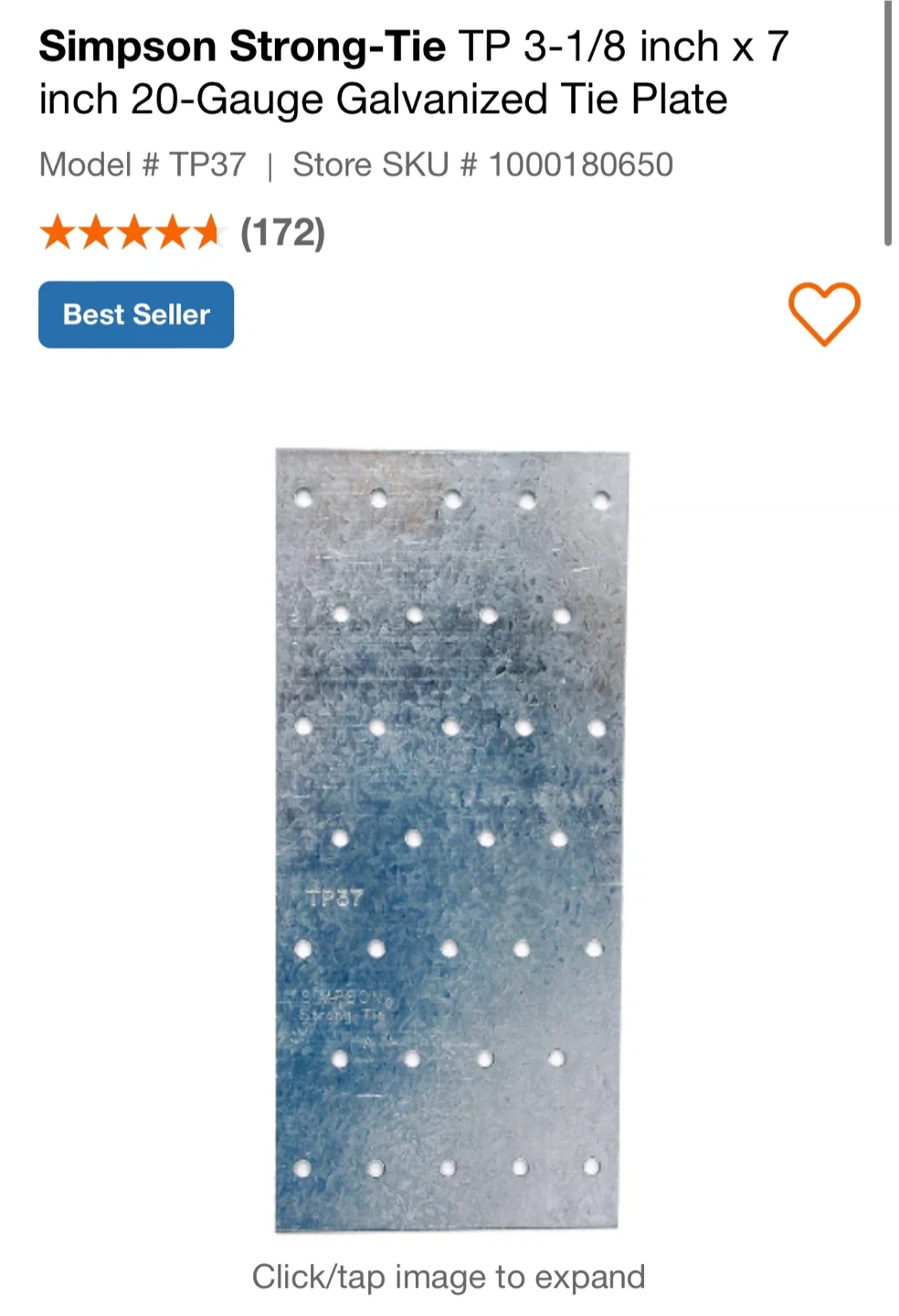Click the vertical scrollbar thumb
The height and width of the screenshot is (1316, 899).
tap(888, 123)
